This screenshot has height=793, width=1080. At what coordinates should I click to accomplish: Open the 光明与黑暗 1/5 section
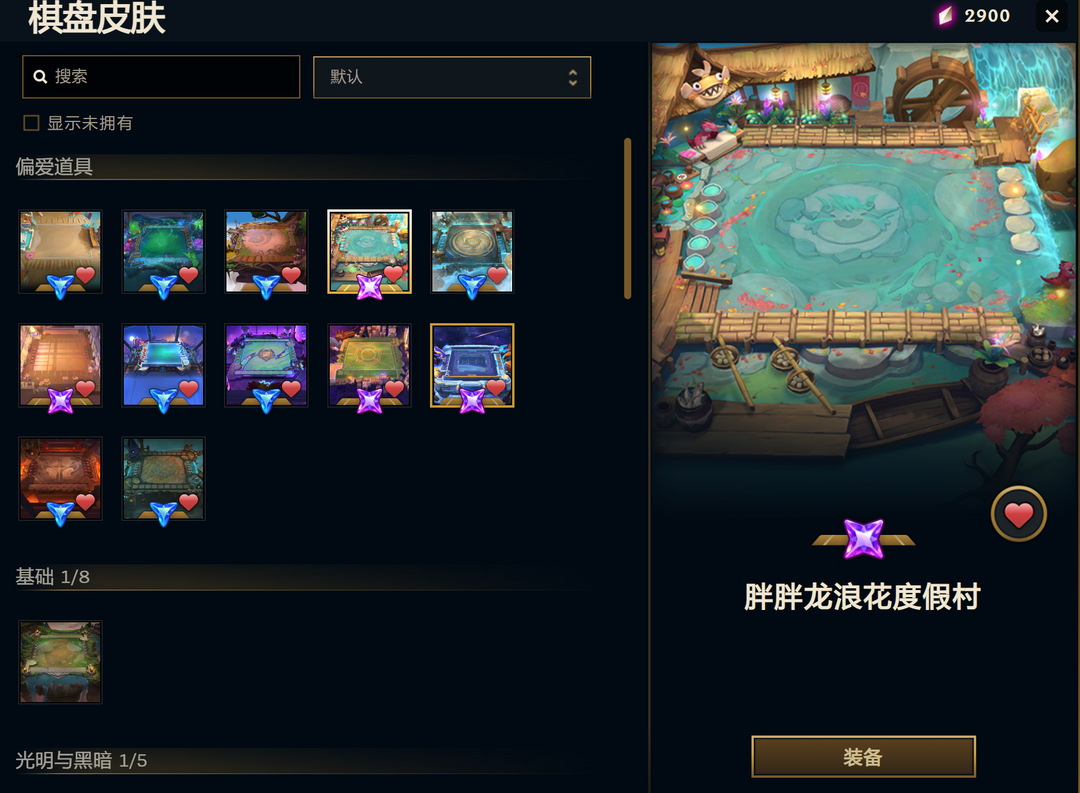click(81, 761)
